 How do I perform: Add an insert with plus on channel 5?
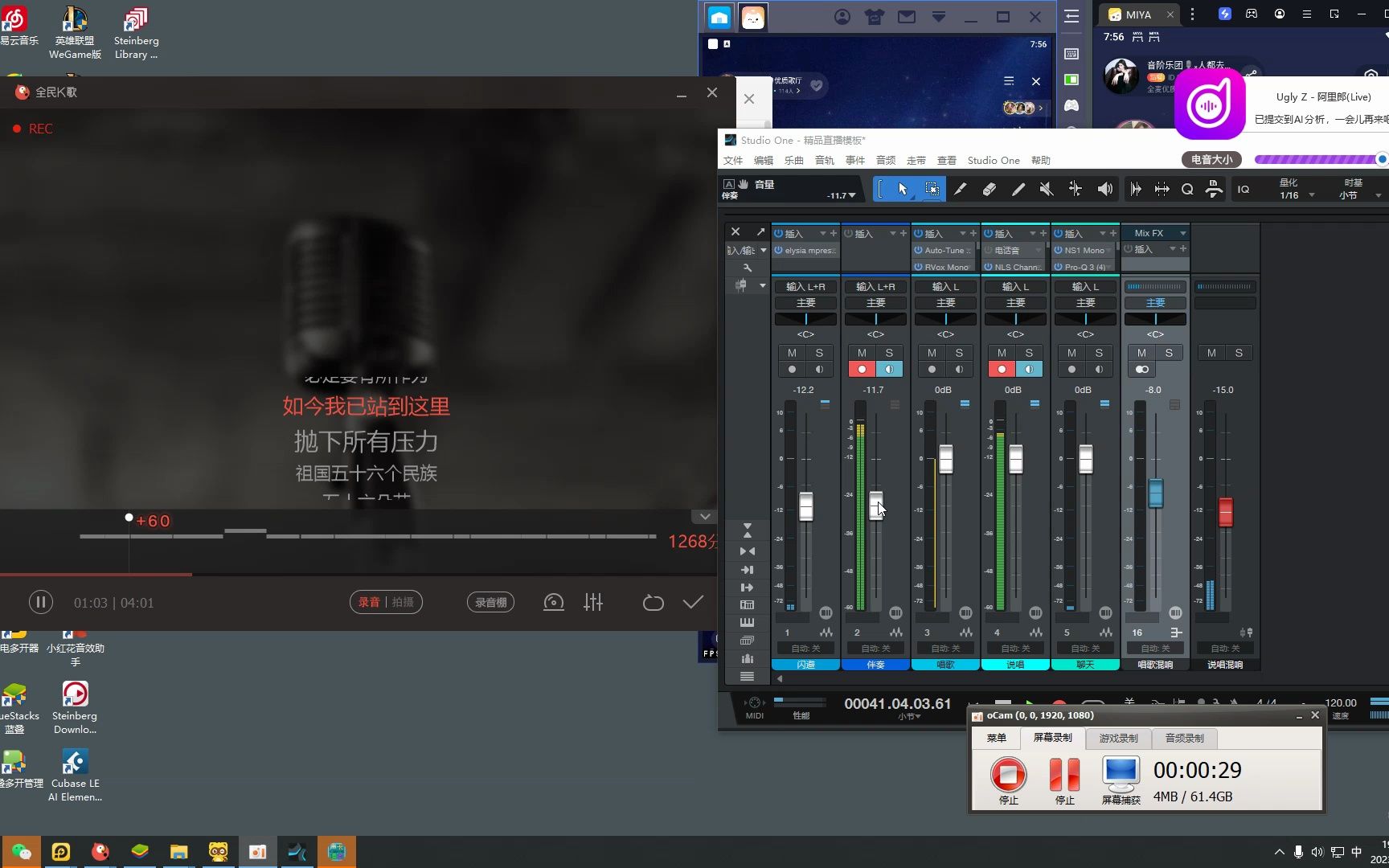tap(1112, 233)
